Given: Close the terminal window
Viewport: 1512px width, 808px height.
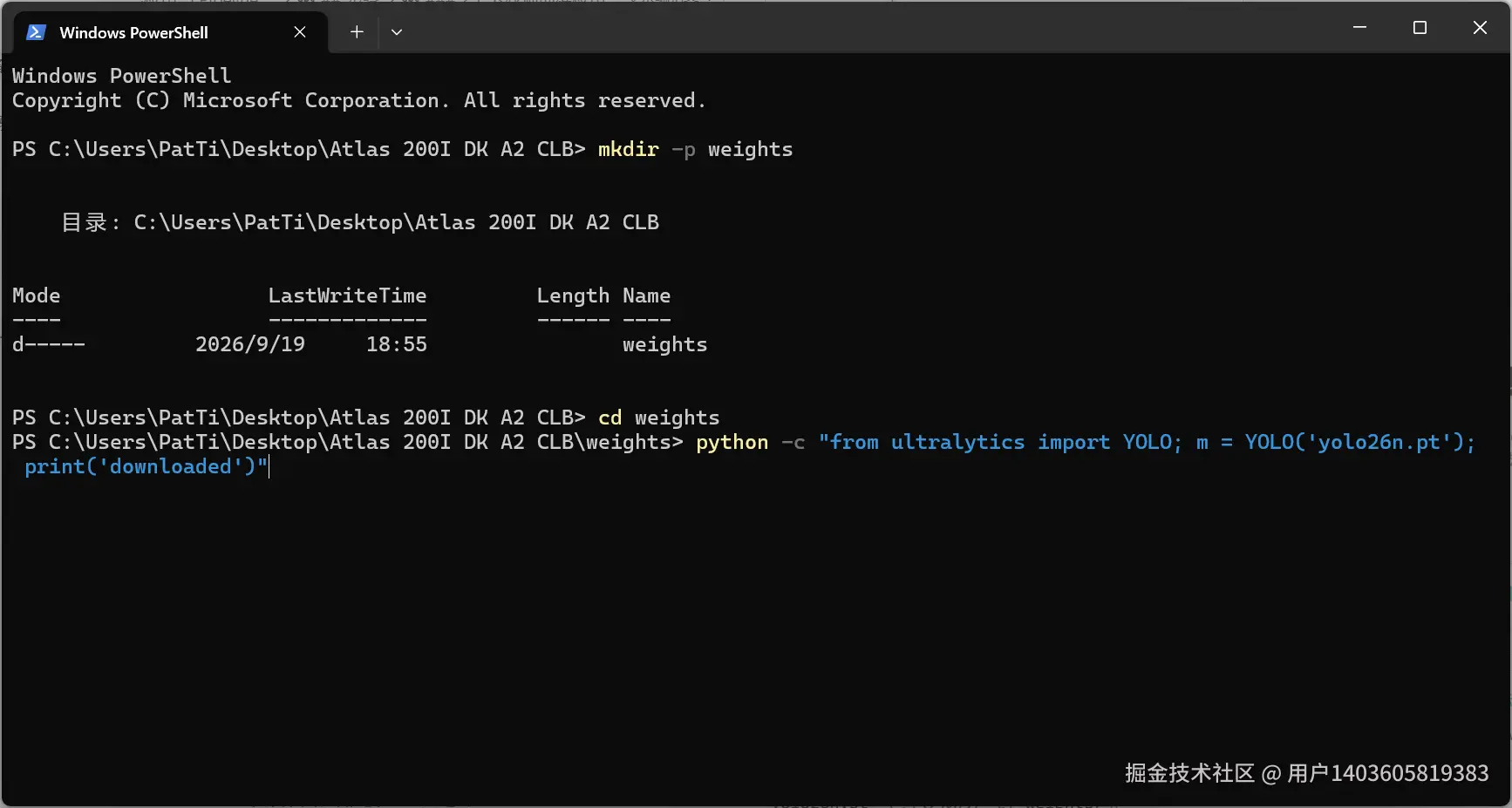Looking at the screenshot, I should click(x=1480, y=28).
